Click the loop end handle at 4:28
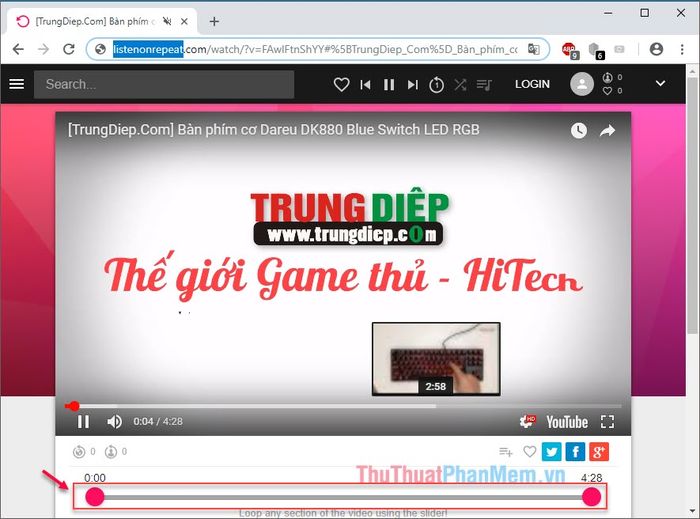The image size is (700, 519). (x=592, y=497)
